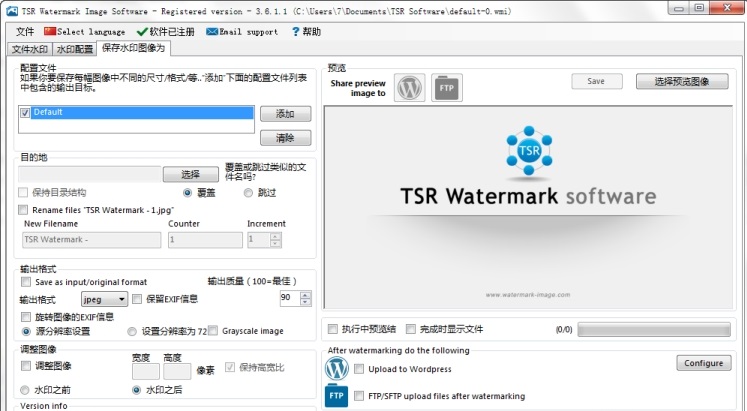Increase the output quality value
The height and width of the screenshot is (411, 747).
coord(305,294)
